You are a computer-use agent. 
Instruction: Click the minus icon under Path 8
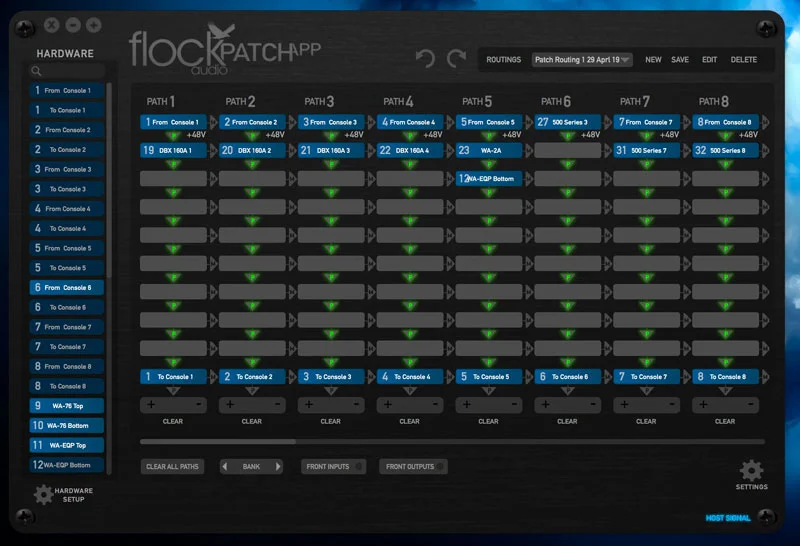[751, 405]
